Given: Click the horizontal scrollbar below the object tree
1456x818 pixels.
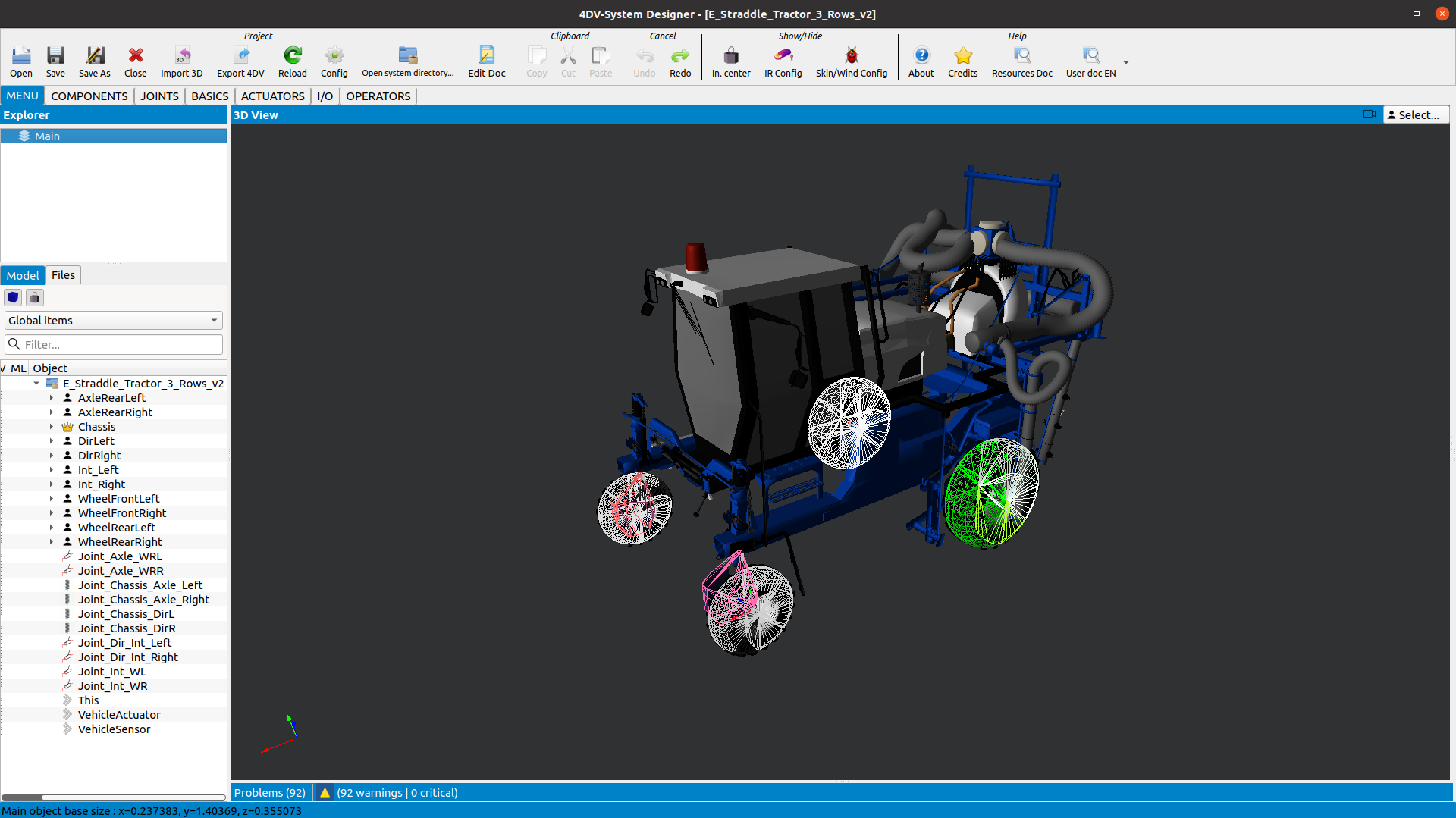Looking at the screenshot, I should tap(114, 797).
